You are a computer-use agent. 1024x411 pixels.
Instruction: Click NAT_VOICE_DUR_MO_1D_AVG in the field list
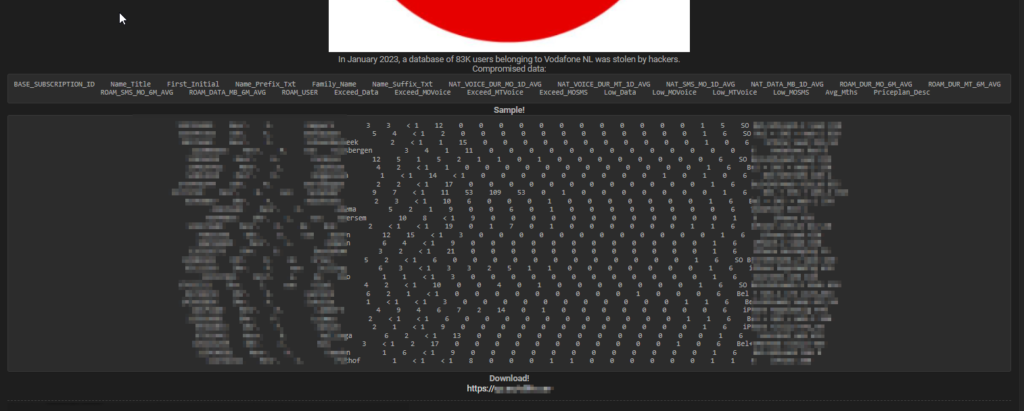click(495, 84)
